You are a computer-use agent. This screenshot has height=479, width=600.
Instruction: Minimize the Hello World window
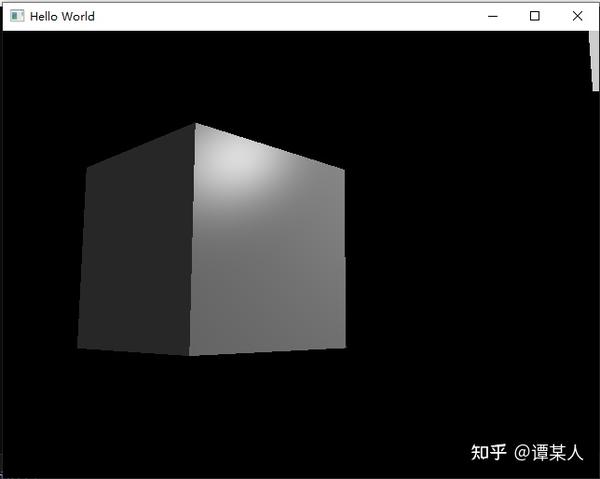coord(493,16)
